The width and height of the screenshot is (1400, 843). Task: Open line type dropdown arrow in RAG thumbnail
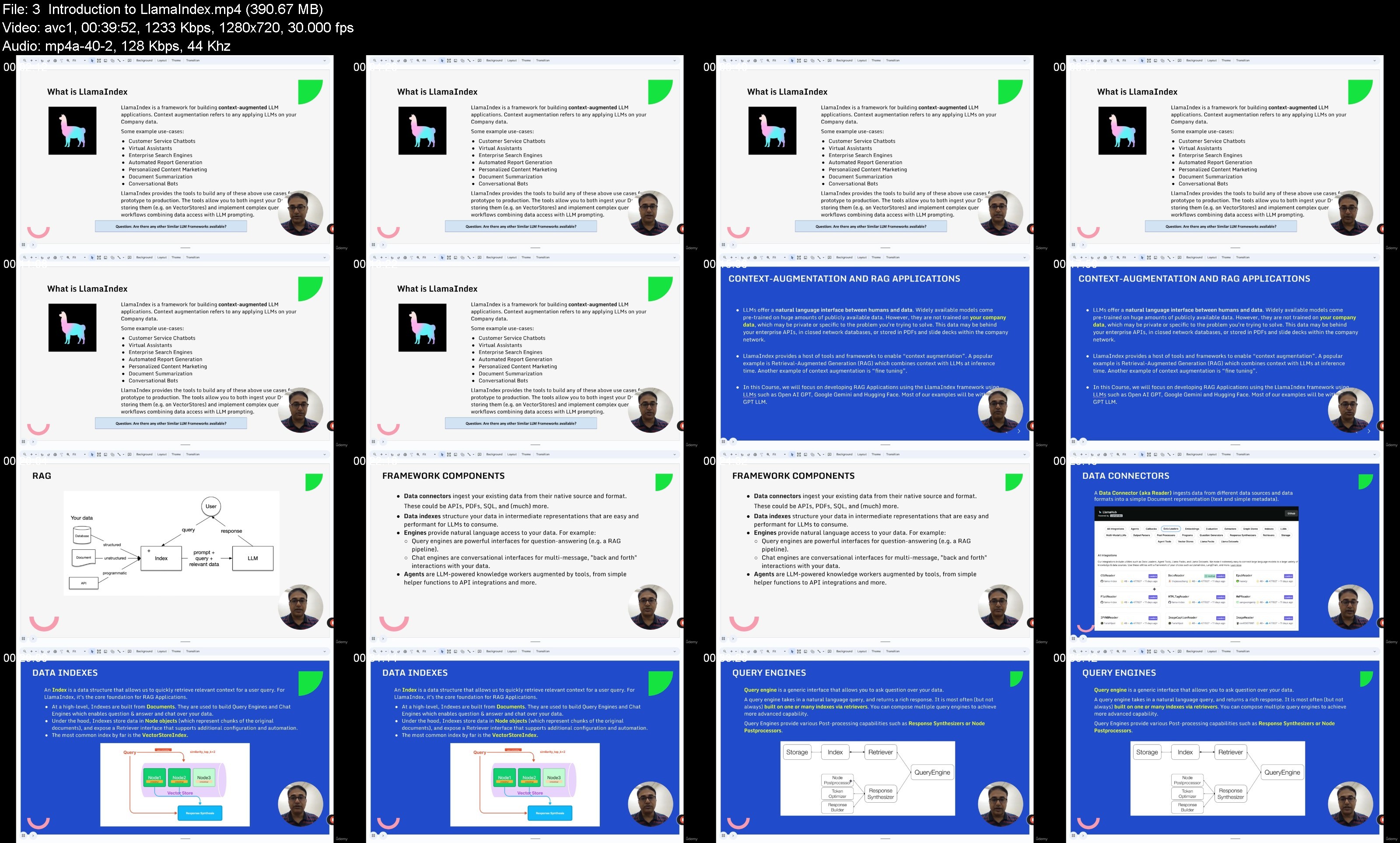coord(124,455)
